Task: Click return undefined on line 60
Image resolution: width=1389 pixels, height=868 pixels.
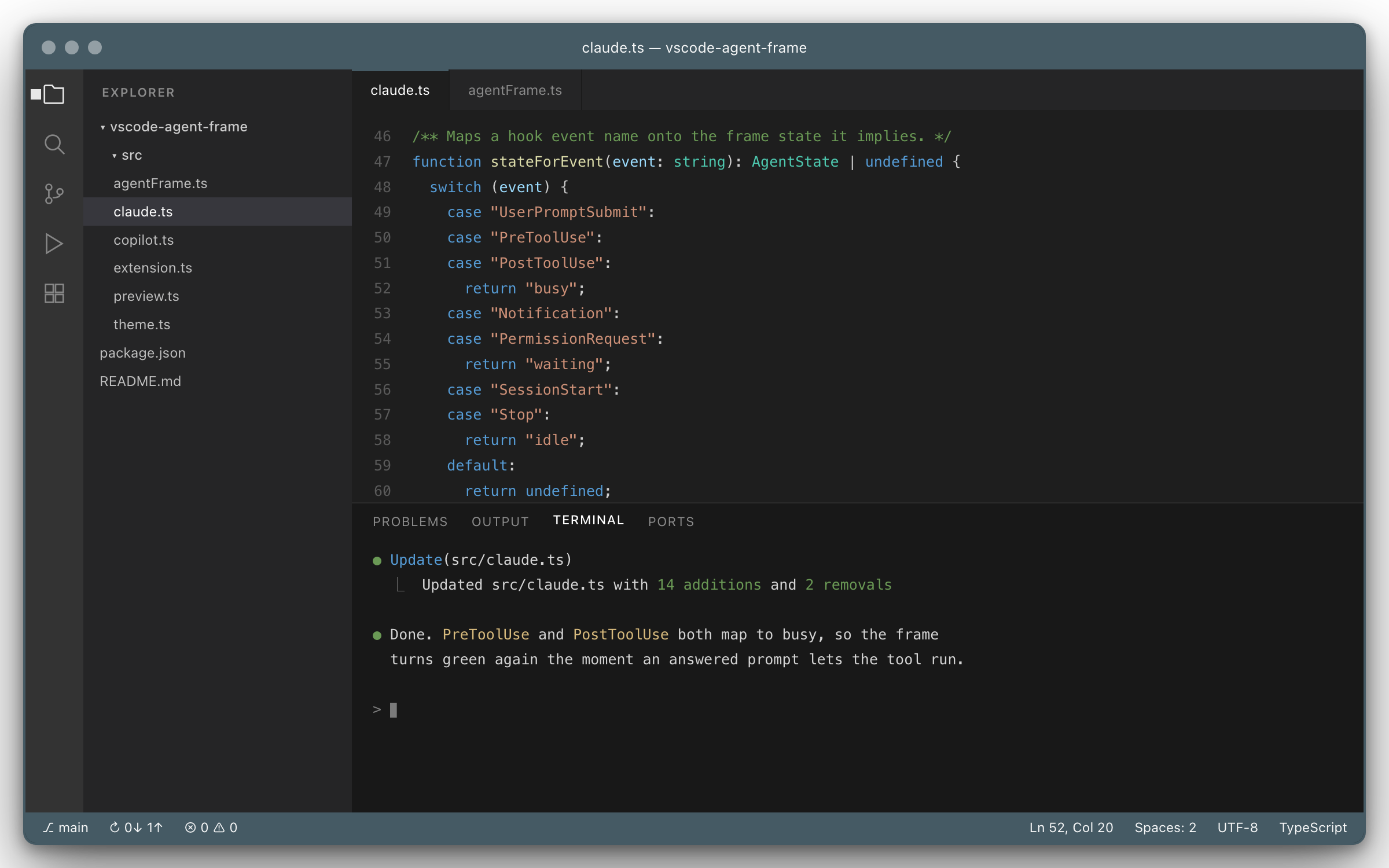Action: tap(538, 491)
